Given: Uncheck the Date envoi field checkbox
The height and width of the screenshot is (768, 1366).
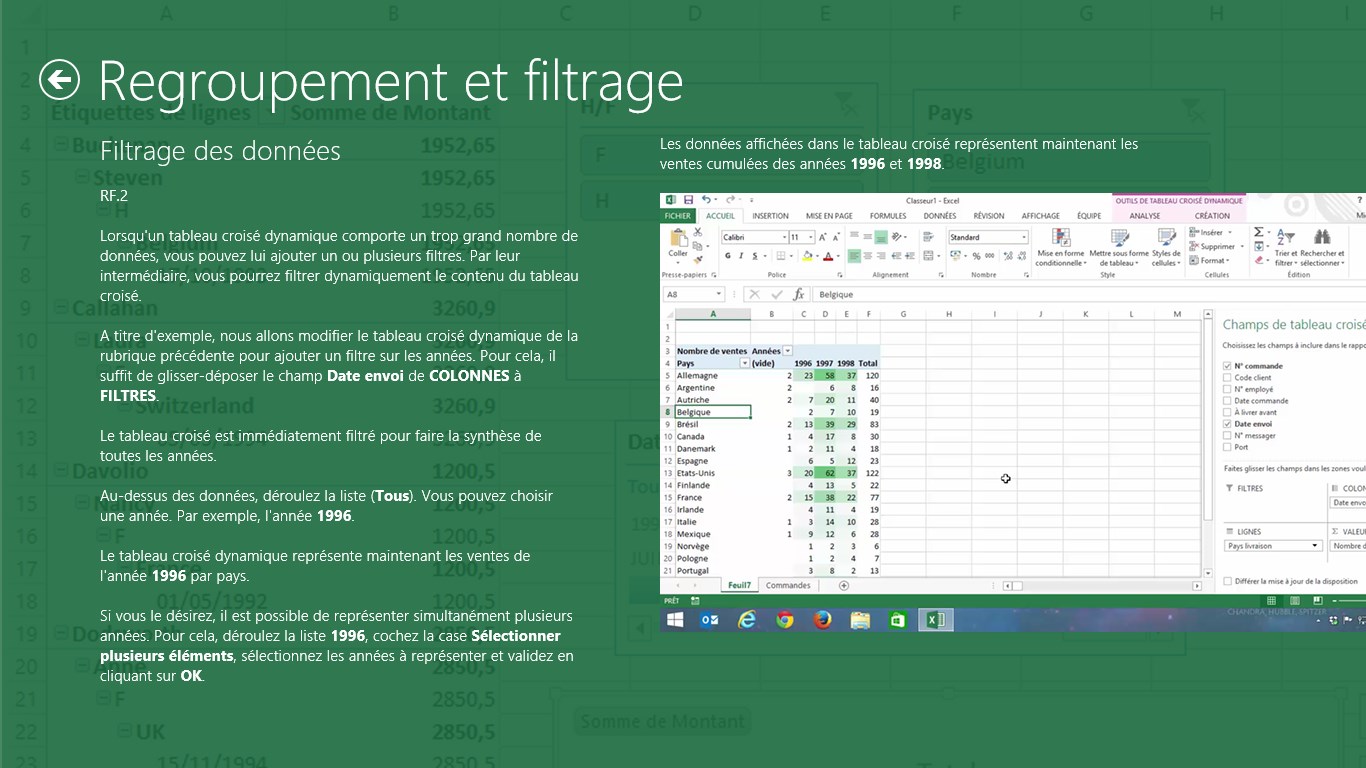Looking at the screenshot, I should pos(1228,424).
